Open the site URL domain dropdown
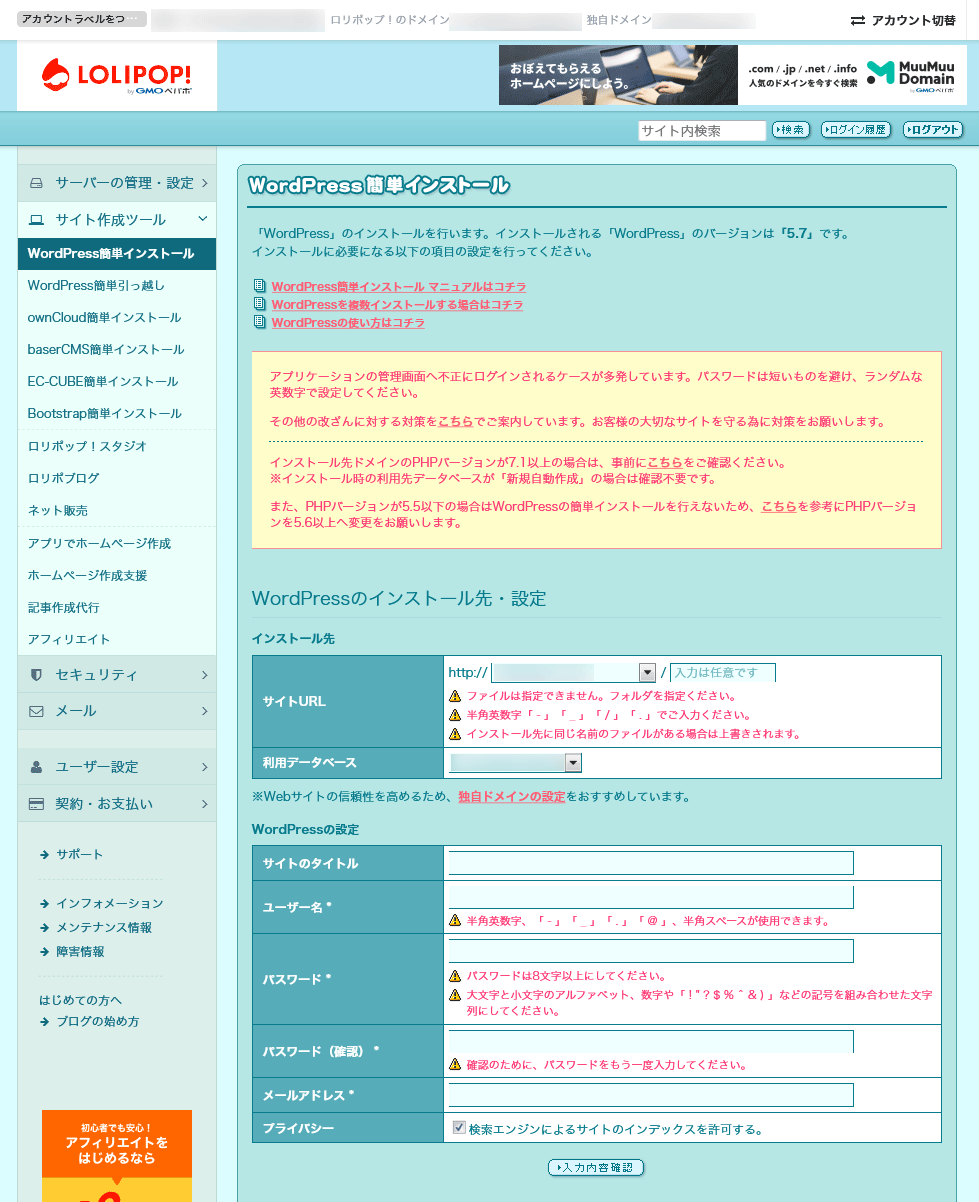This screenshot has width=979, height=1202. [x=573, y=673]
